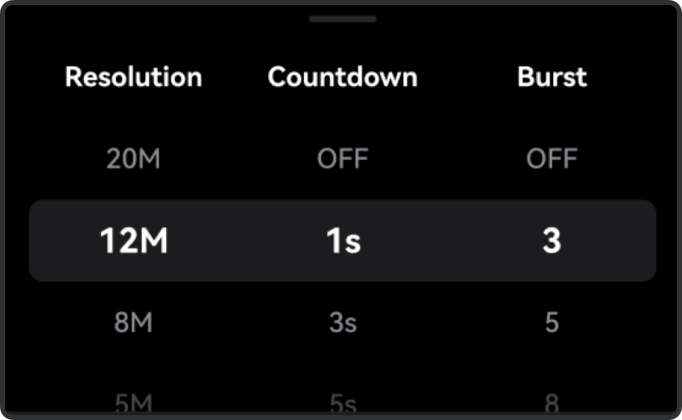Select the largest burst value shown
Viewport: 682px width, 420px height.
pos(552,403)
